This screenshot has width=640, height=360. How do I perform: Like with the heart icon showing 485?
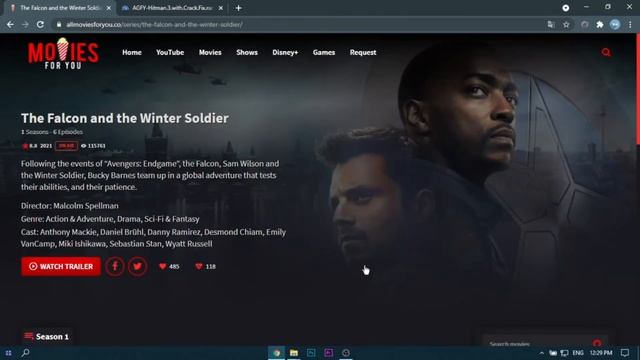[x=162, y=267]
